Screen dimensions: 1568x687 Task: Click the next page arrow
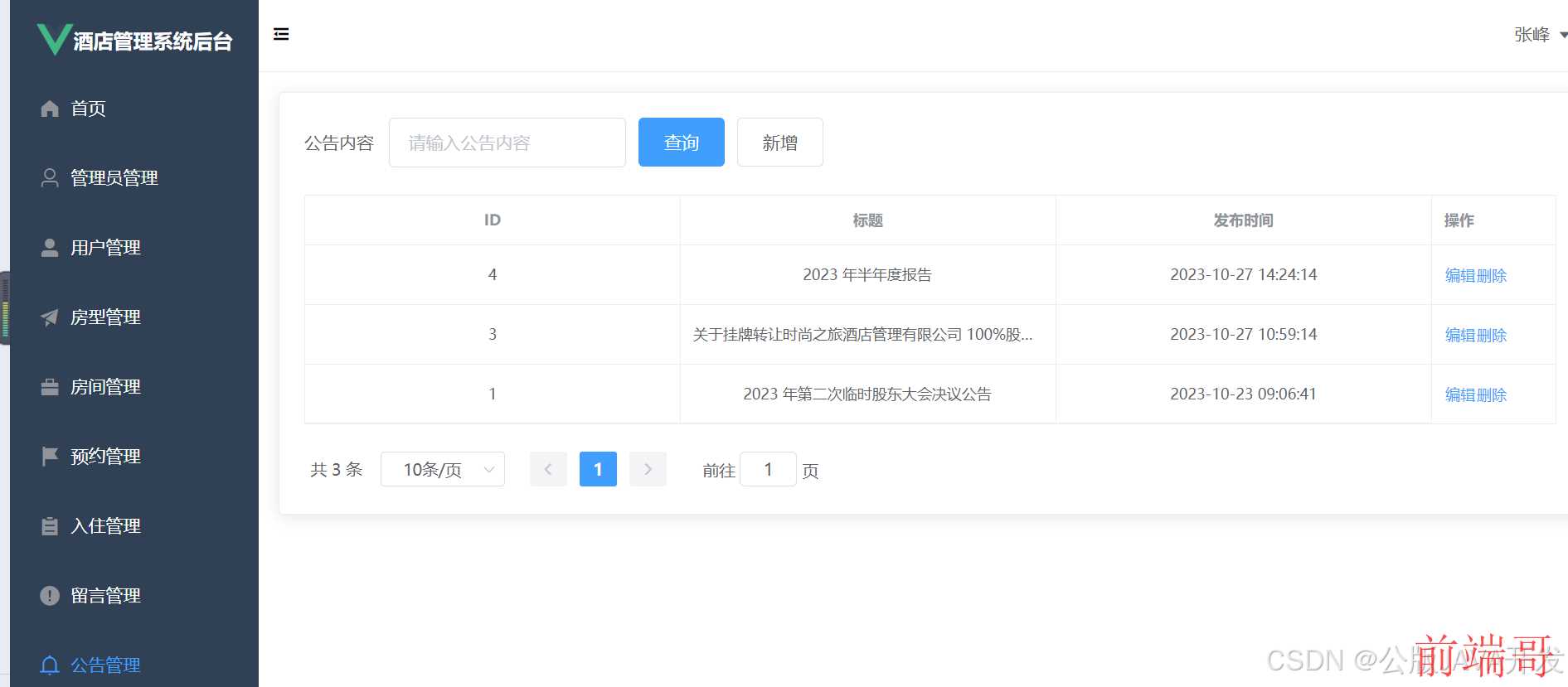click(x=648, y=469)
